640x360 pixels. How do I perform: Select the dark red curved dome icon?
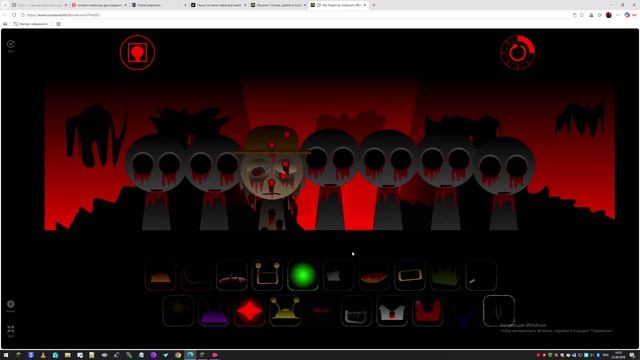[x=232, y=276]
